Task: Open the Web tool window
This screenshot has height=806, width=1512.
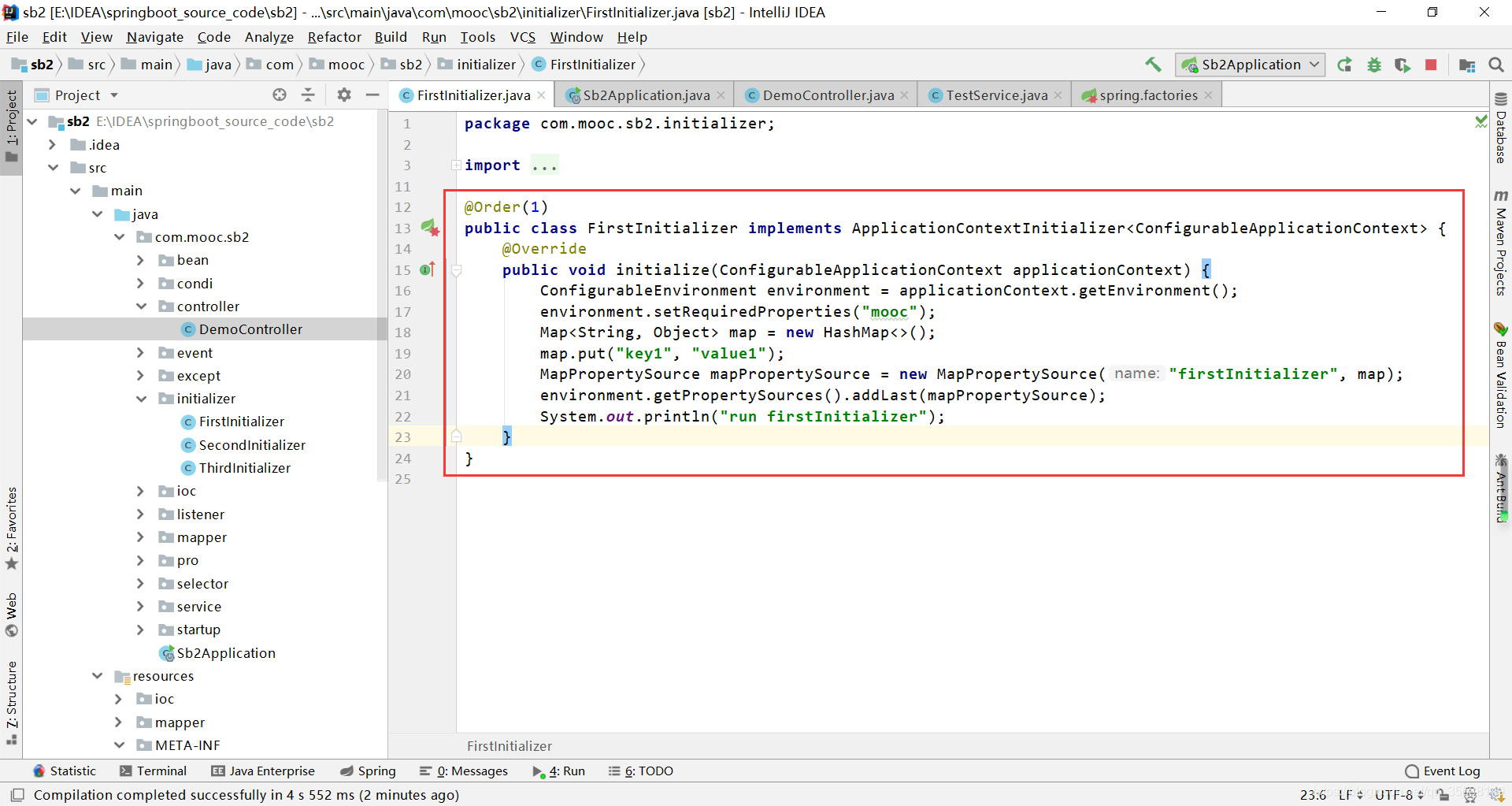Action: 12,615
